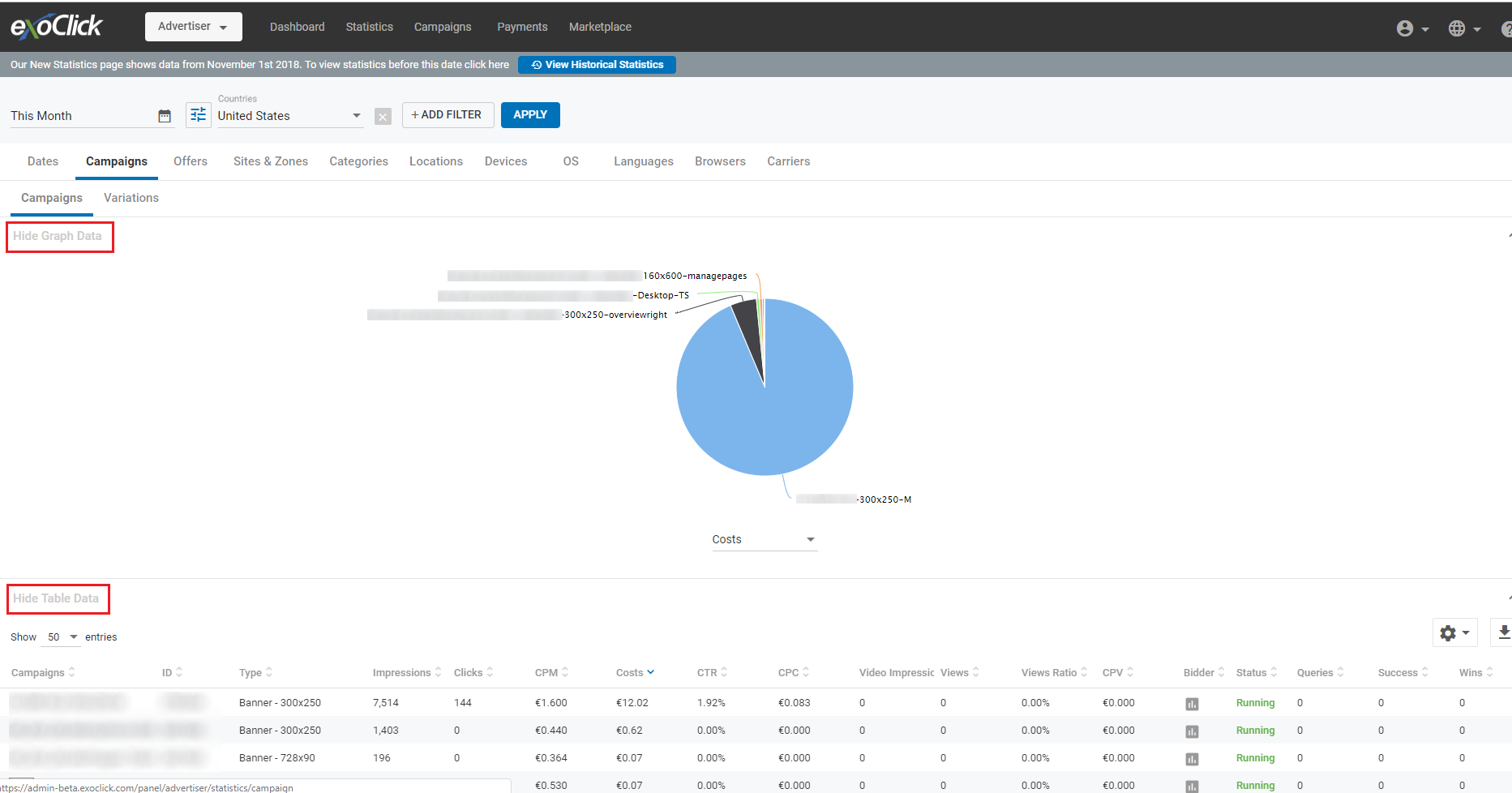Screen dimensions: 1512x793
Task: Sort by CPV column
Action: [x=1118, y=672]
